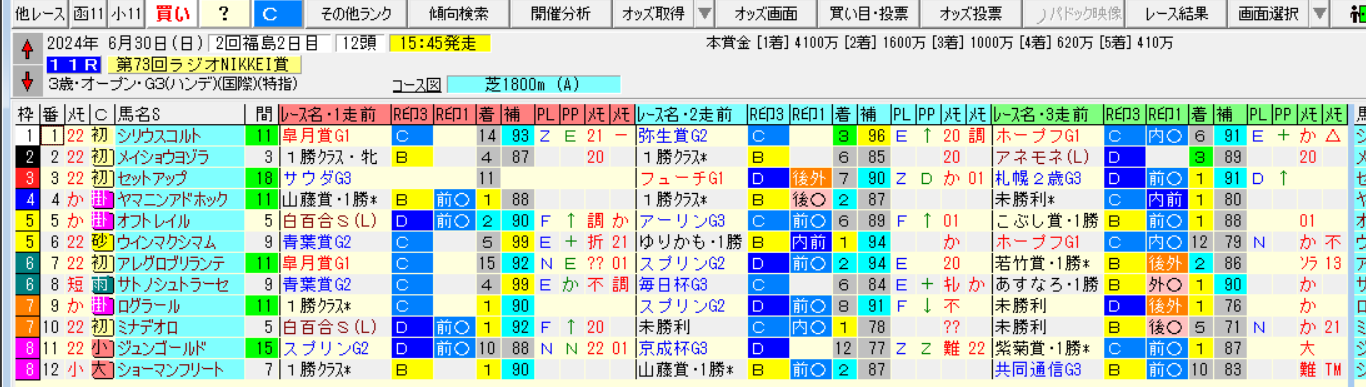Select horse アレグロブリランテ
The height and width of the screenshot is (387, 1366).
coord(179,263)
